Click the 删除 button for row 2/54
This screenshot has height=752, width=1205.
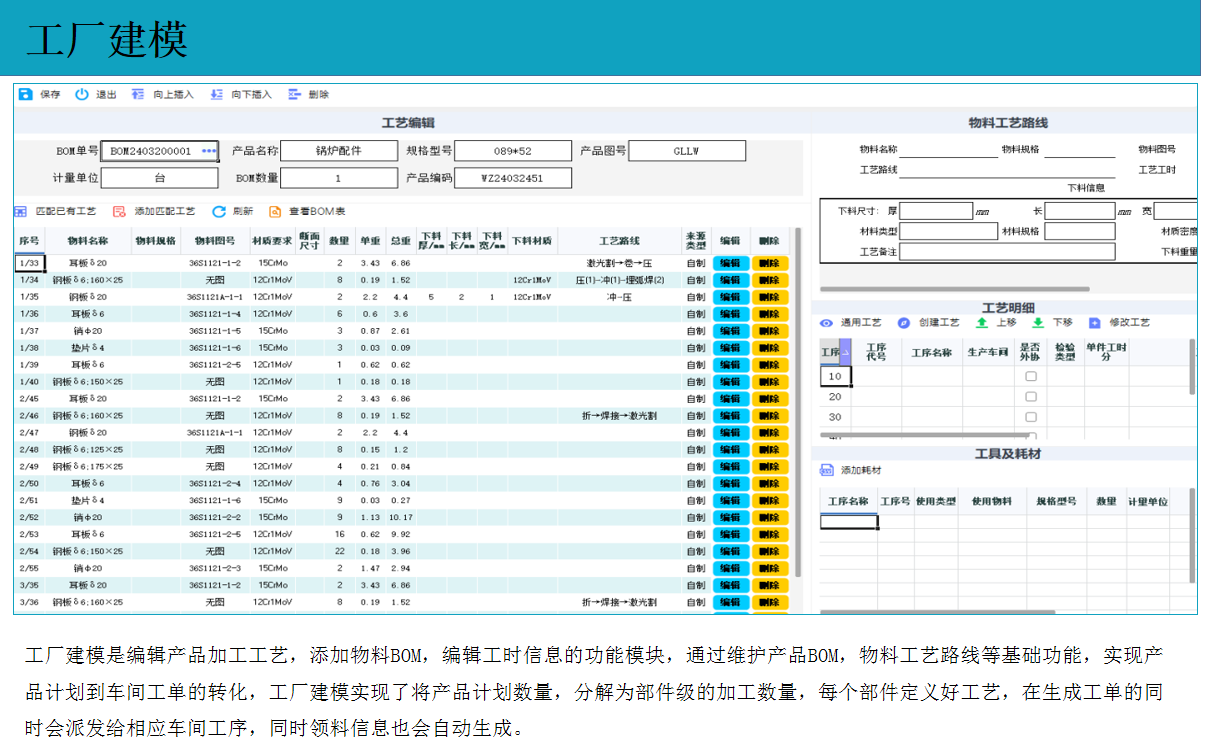pyautogui.click(x=770, y=552)
